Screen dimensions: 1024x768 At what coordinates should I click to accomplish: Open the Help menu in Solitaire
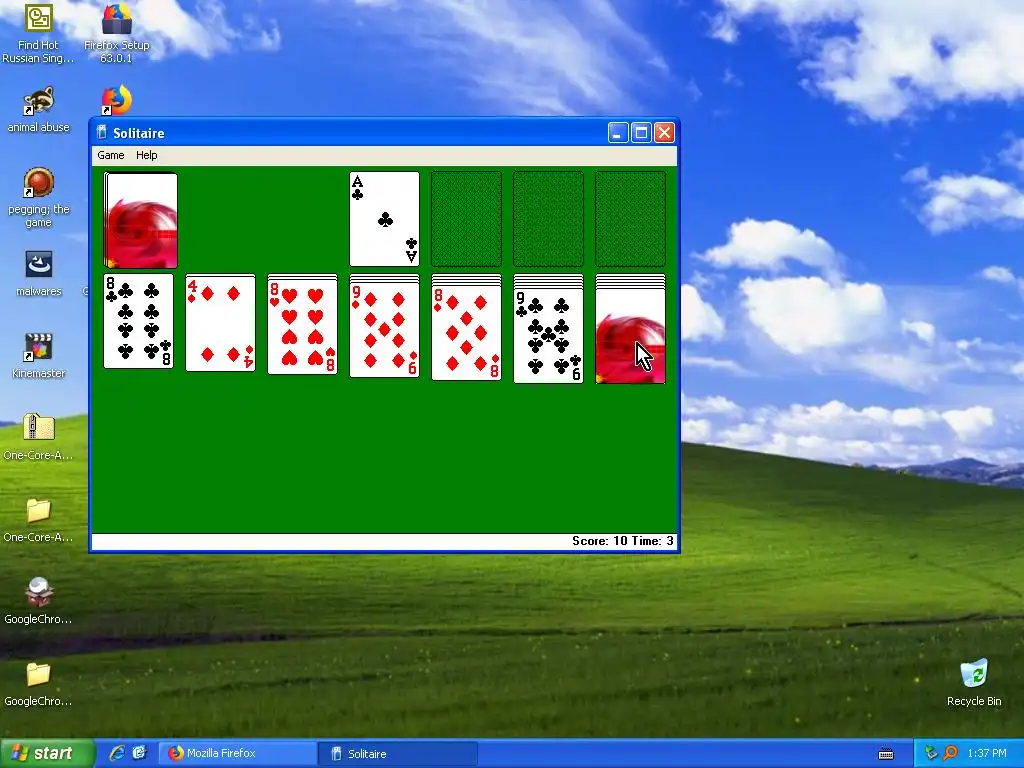146,155
